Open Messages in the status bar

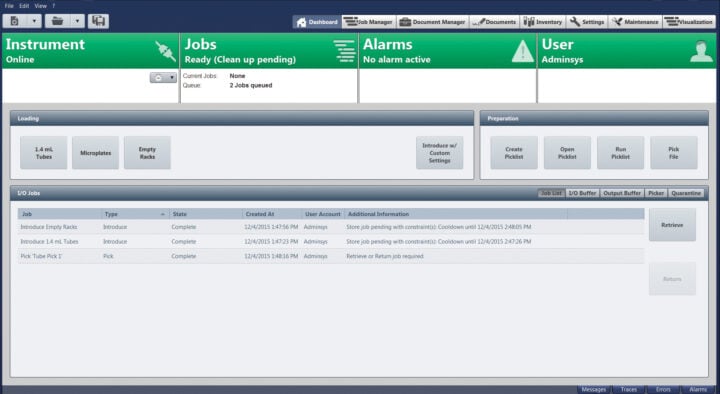(594, 389)
